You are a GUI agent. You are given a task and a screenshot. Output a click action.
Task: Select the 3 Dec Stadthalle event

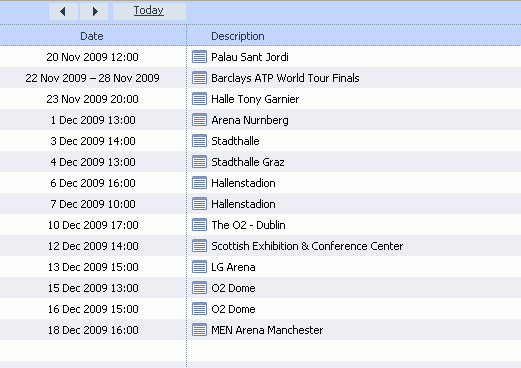pos(235,141)
